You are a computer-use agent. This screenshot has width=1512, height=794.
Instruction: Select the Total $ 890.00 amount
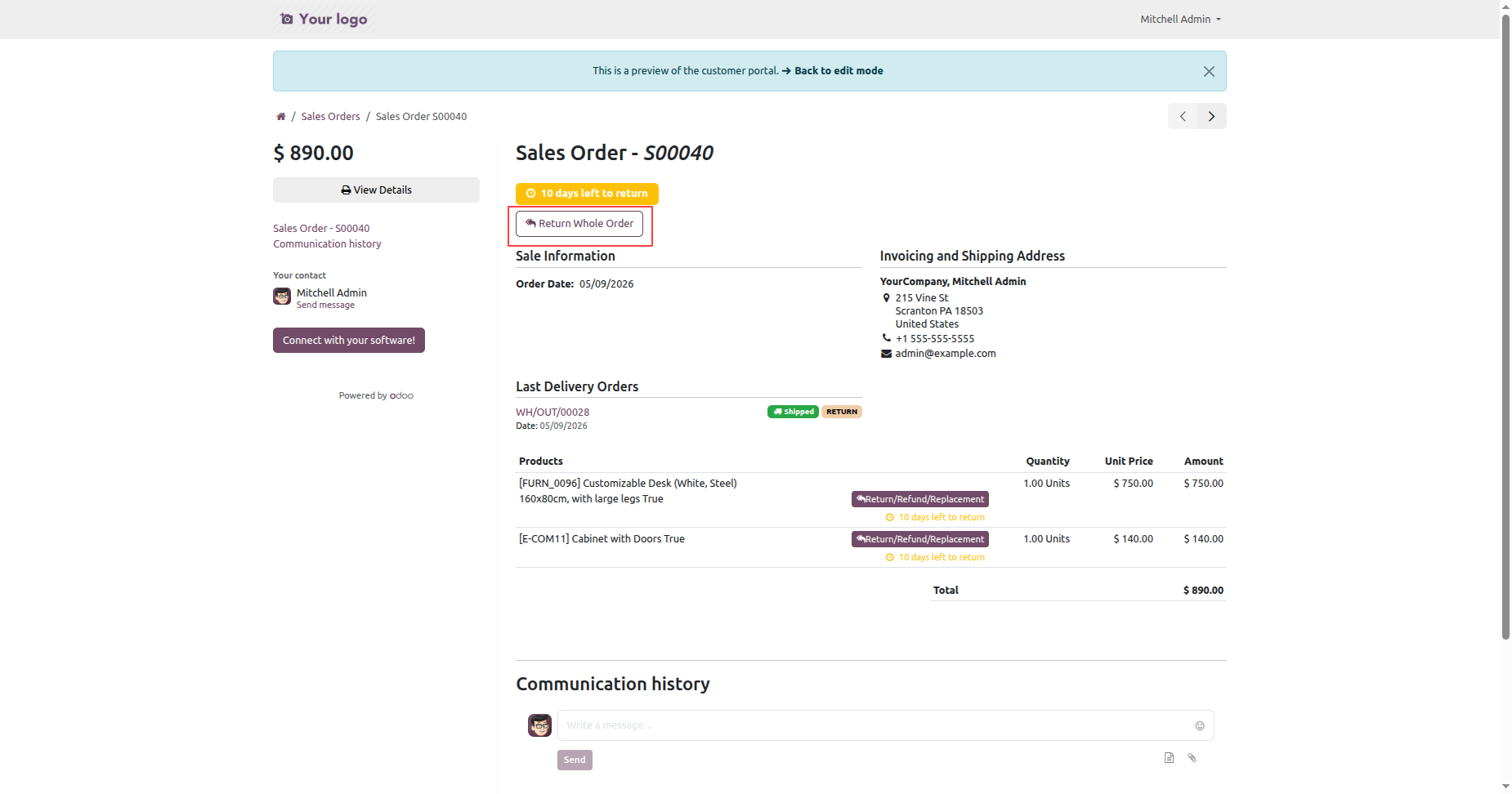click(1203, 591)
